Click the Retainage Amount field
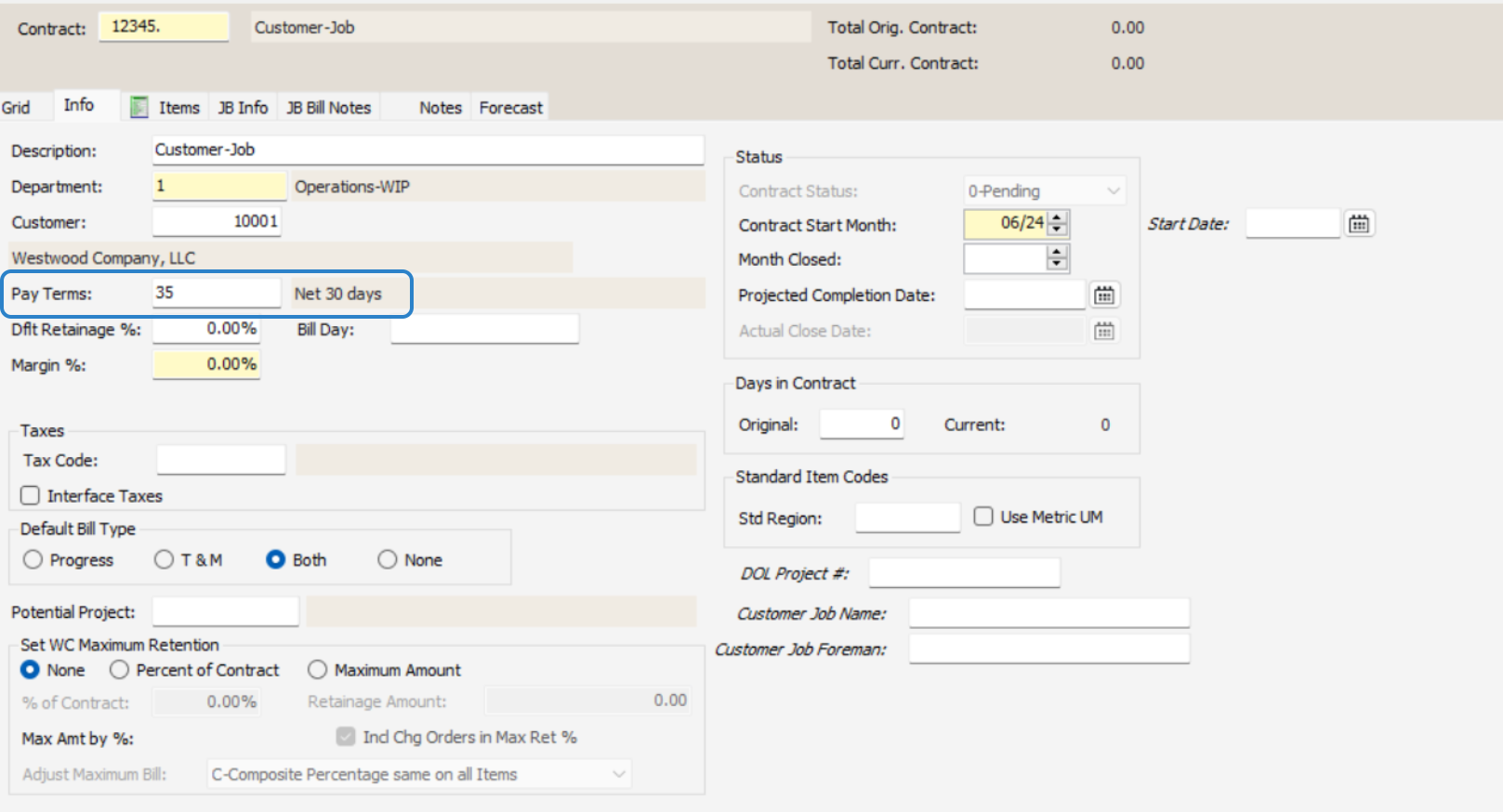 [588, 701]
